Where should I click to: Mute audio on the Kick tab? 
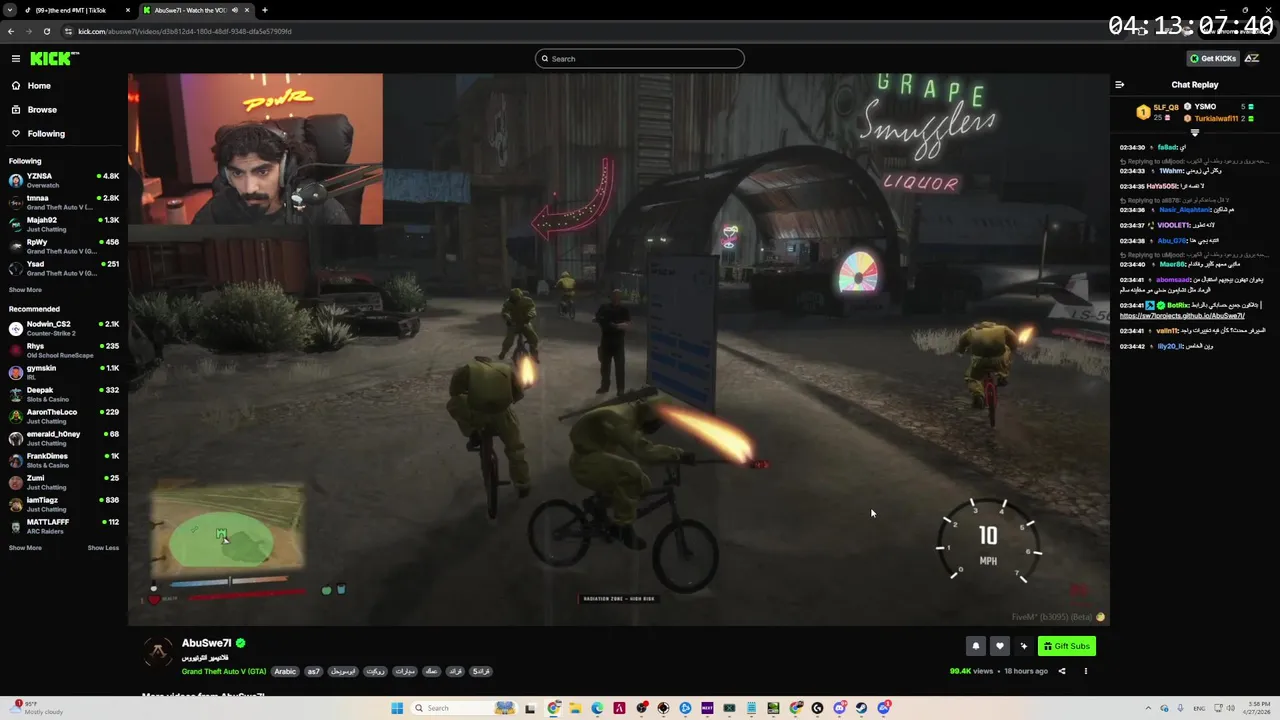pyautogui.click(x=235, y=10)
